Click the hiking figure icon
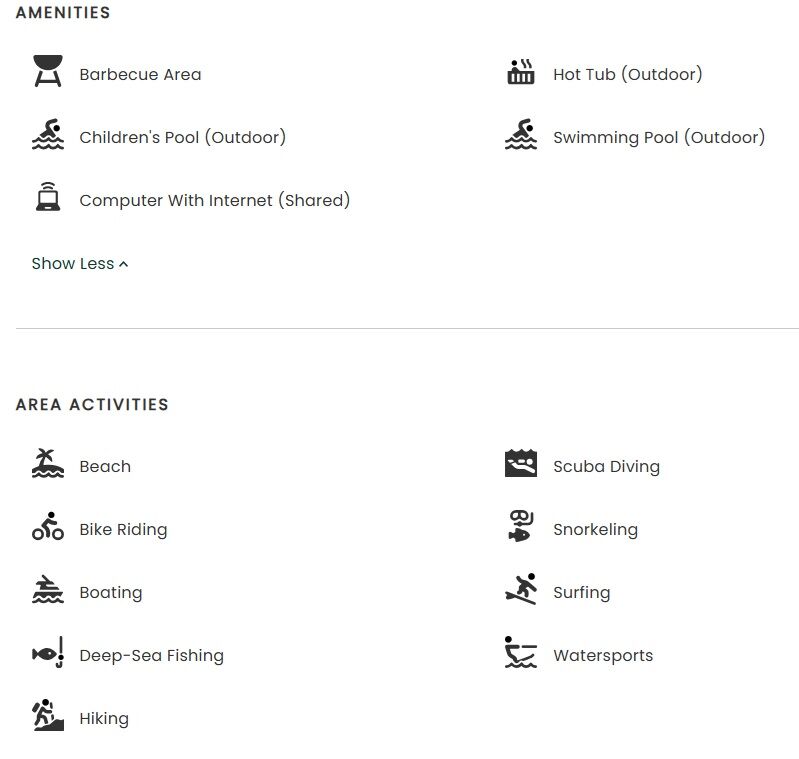The height and width of the screenshot is (759, 799). tap(47, 716)
